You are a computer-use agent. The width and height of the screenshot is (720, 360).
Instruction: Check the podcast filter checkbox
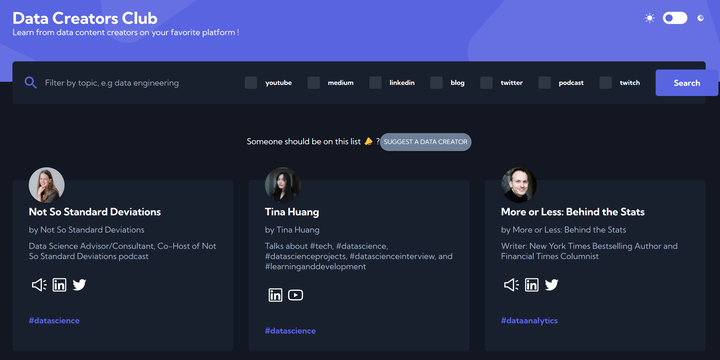545,83
